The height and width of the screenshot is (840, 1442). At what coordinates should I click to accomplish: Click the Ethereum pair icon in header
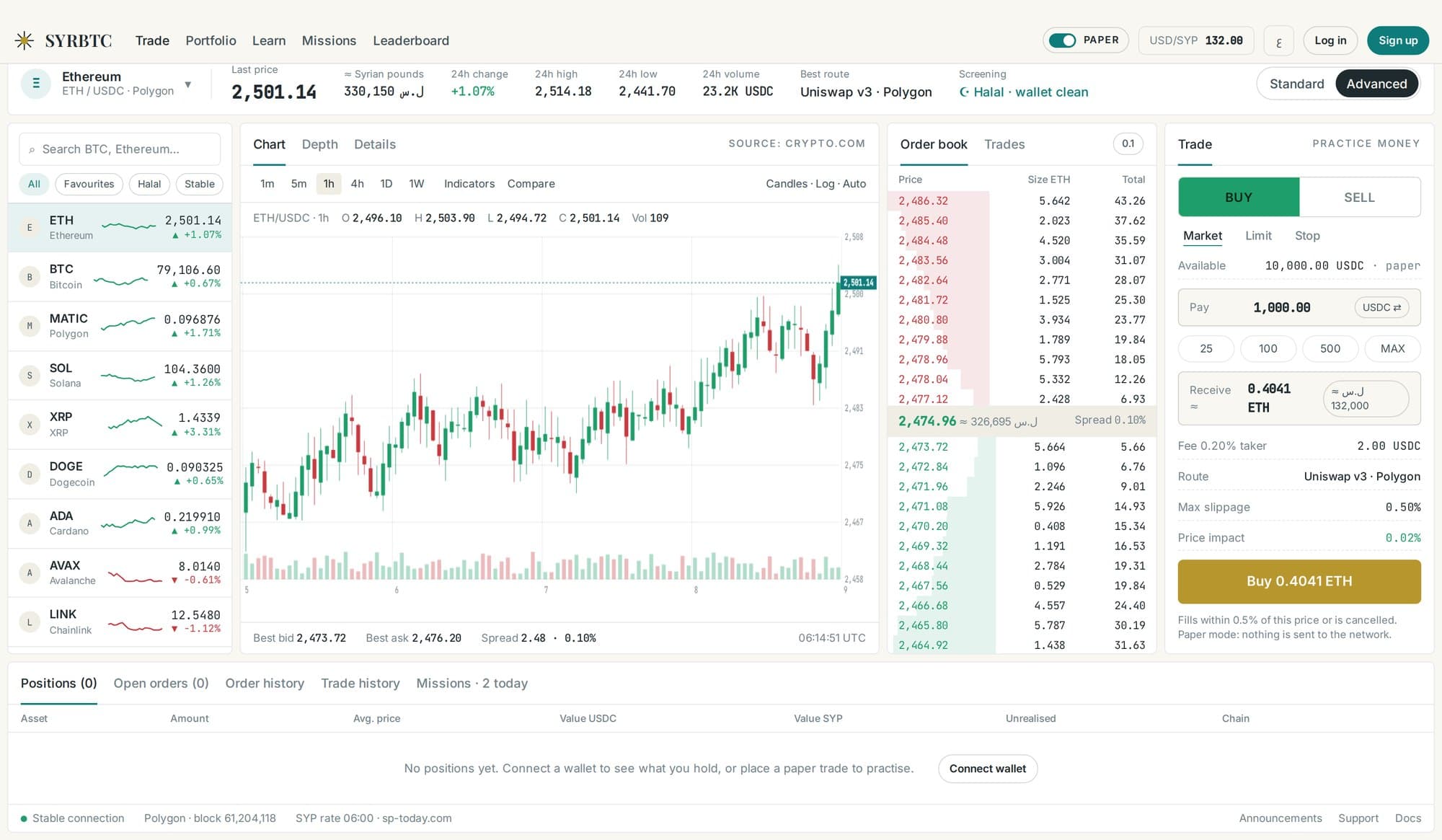(35, 84)
